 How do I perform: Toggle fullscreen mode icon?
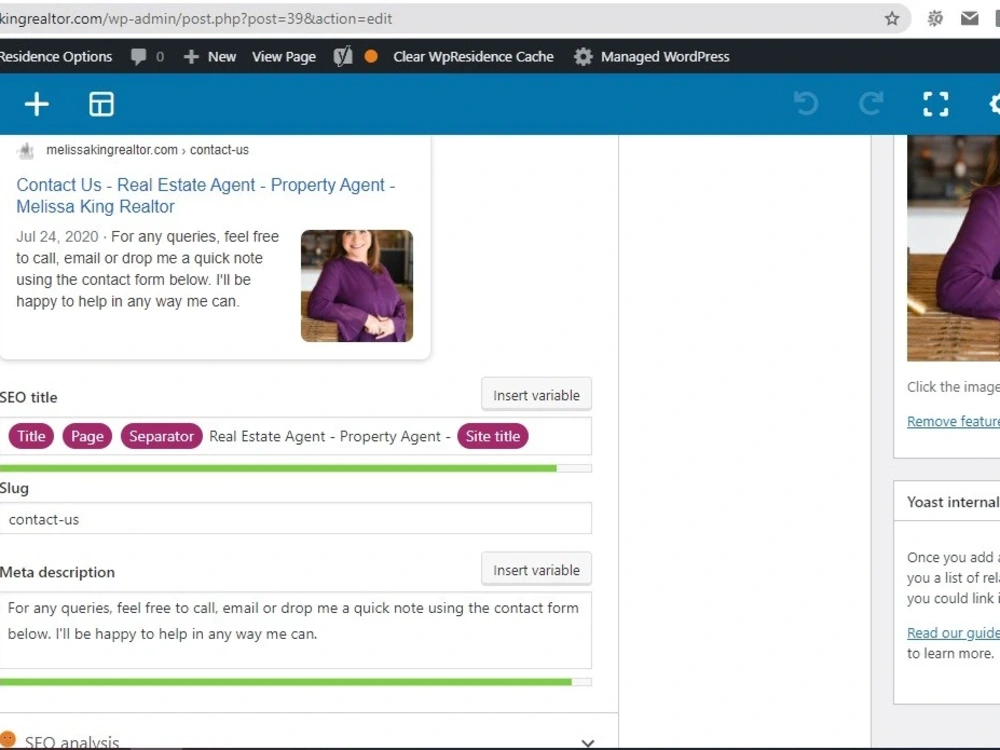(x=936, y=104)
